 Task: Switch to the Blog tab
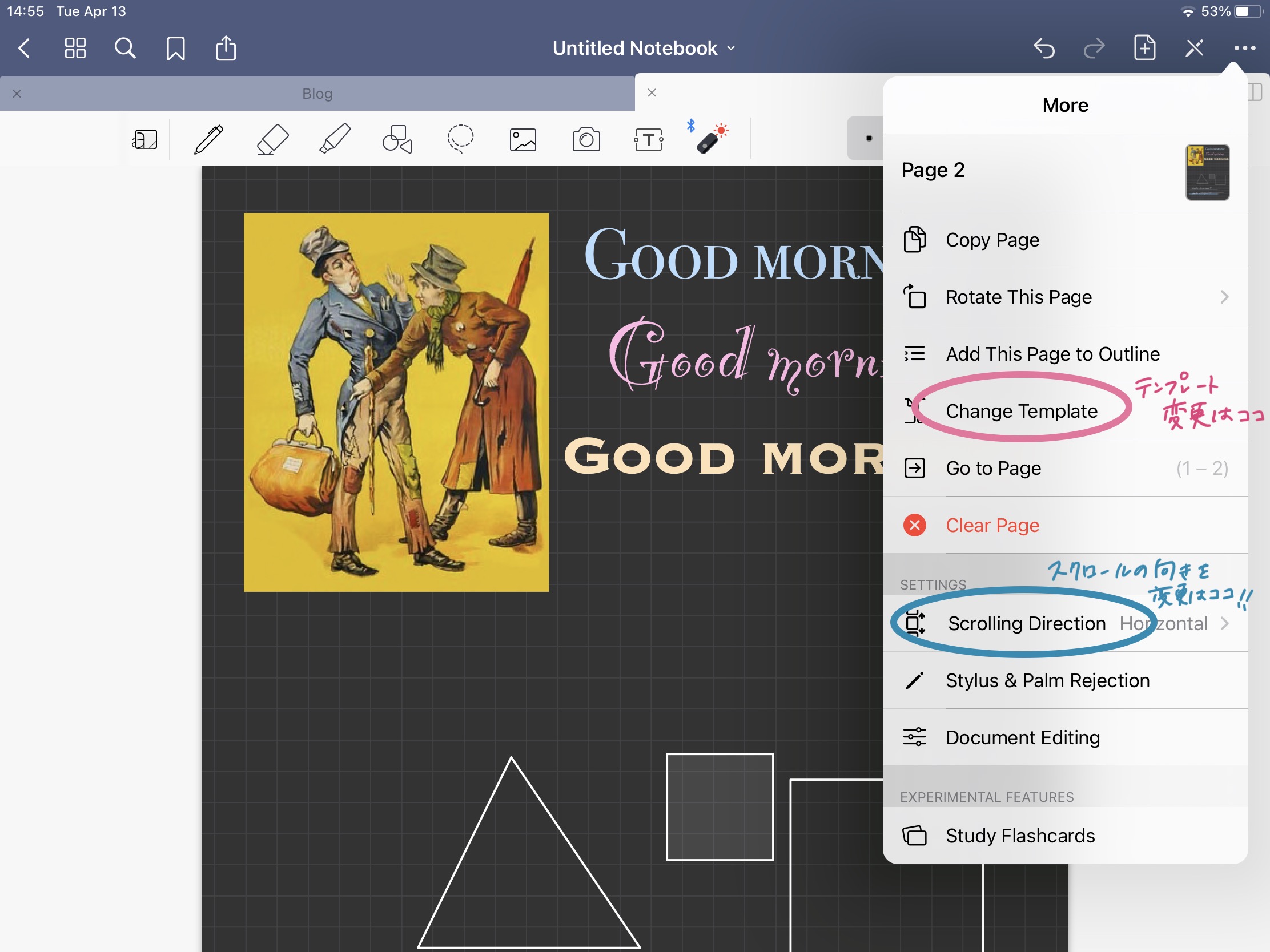click(317, 94)
